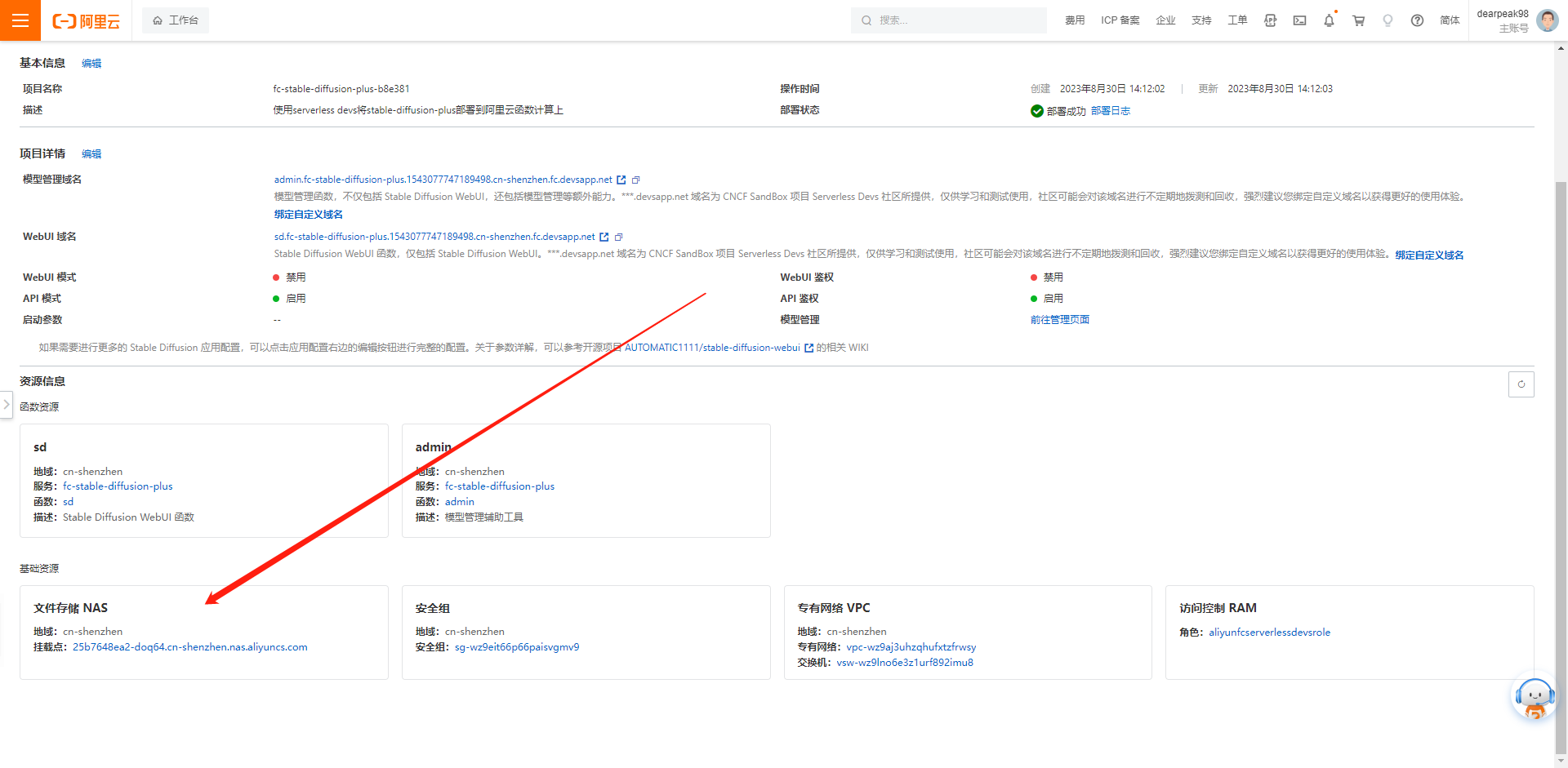Open service link in admin card
1568x768 pixels.
500,486
